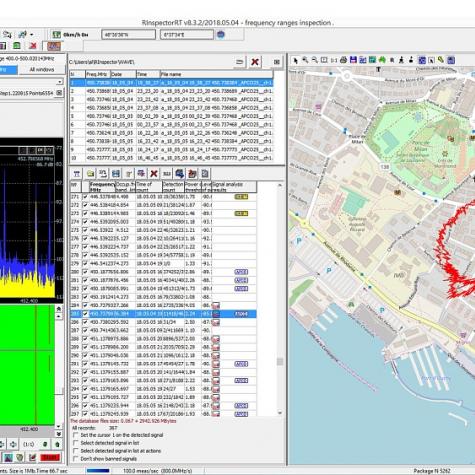Select signal row 297
This screenshot has width=475, height=475.
coord(163,414)
